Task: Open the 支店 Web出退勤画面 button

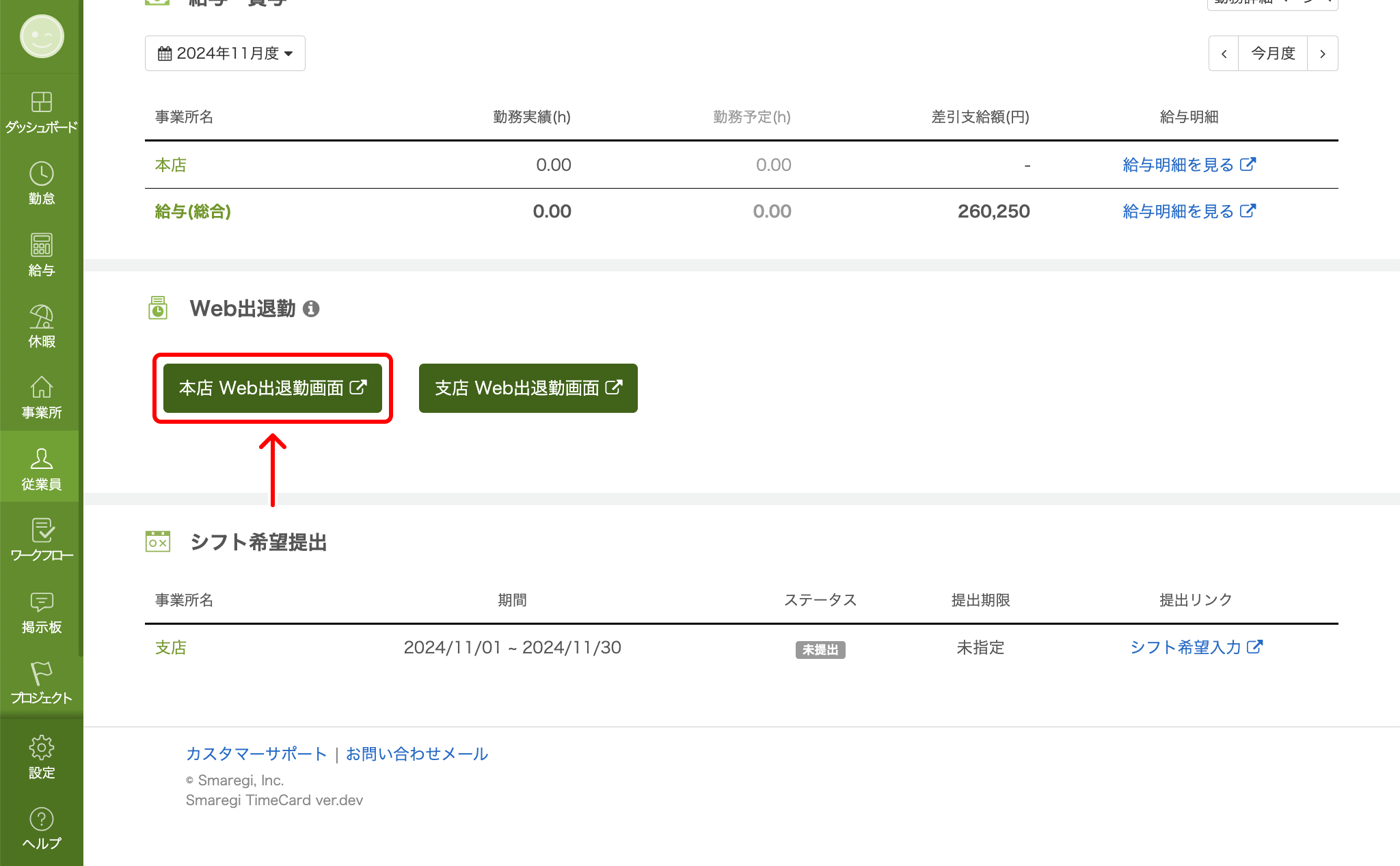Action: [x=528, y=388]
